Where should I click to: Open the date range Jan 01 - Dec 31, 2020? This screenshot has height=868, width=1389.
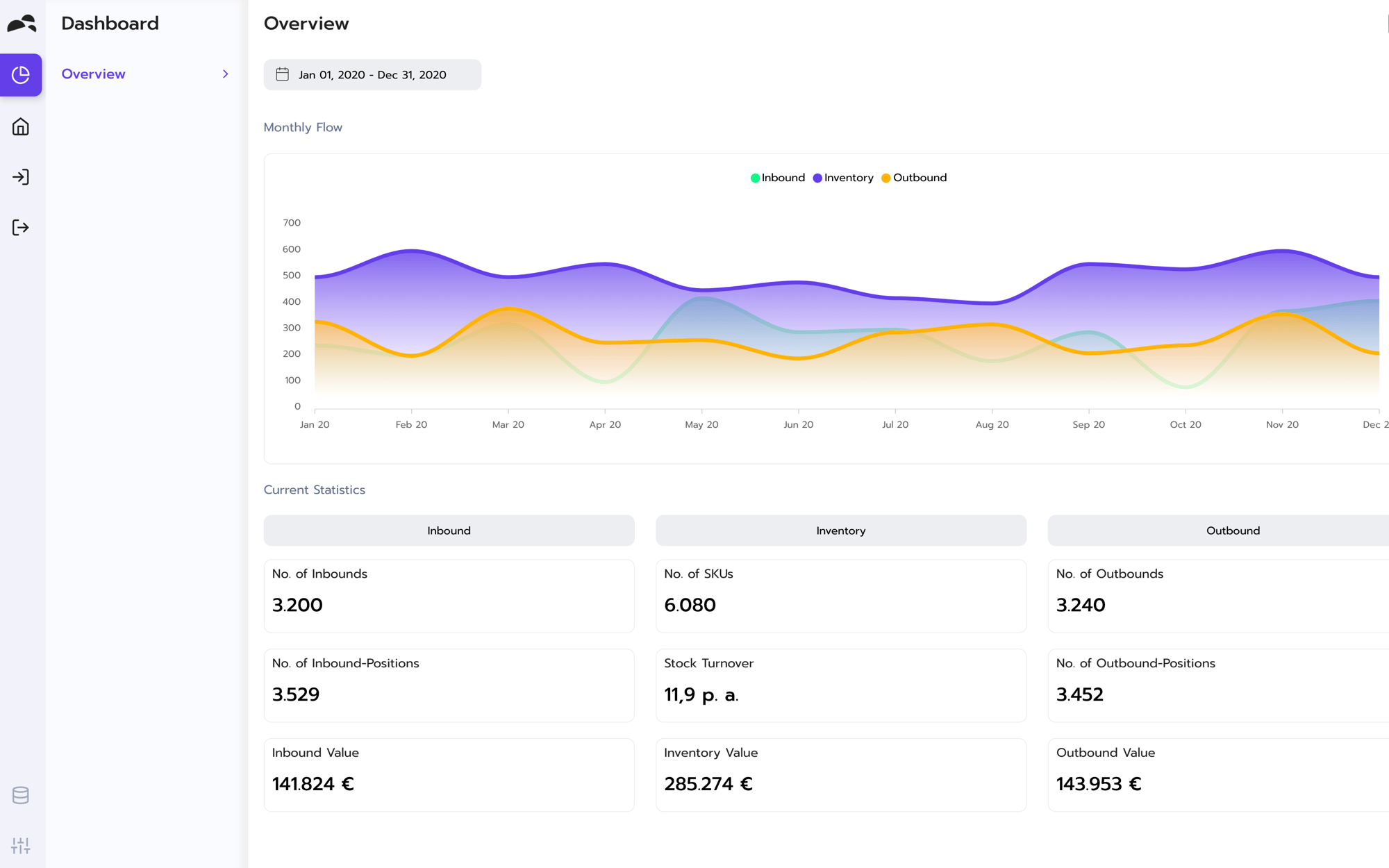[x=372, y=74]
